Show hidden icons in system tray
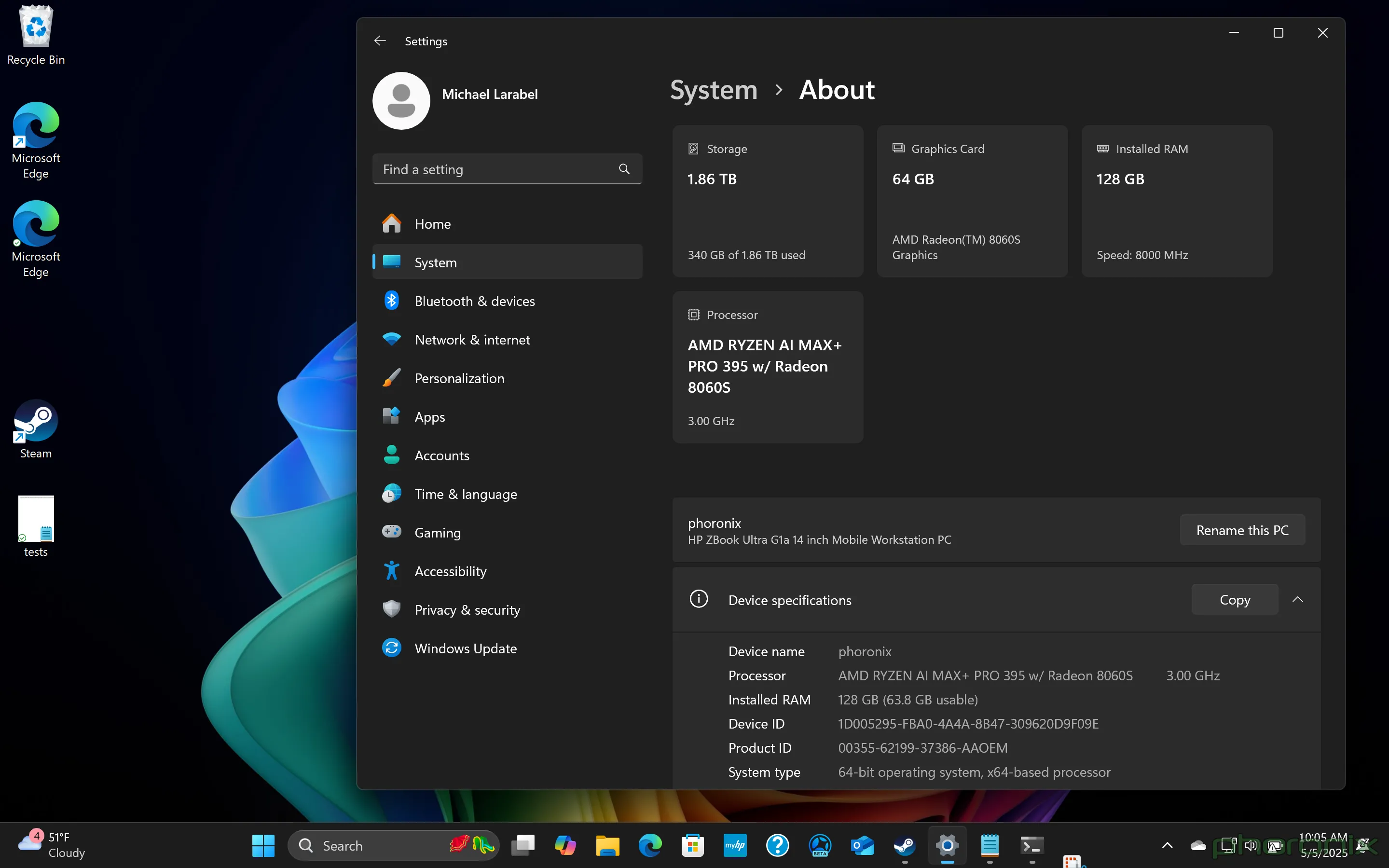The width and height of the screenshot is (1389, 868). (1167, 845)
